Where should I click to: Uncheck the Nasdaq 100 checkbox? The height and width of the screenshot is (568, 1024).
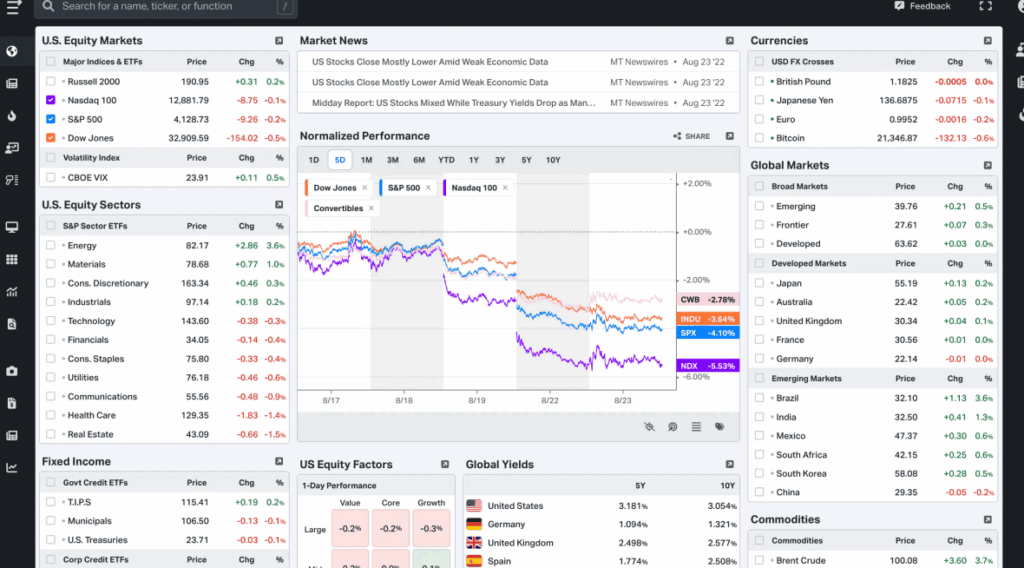coord(50,100)
